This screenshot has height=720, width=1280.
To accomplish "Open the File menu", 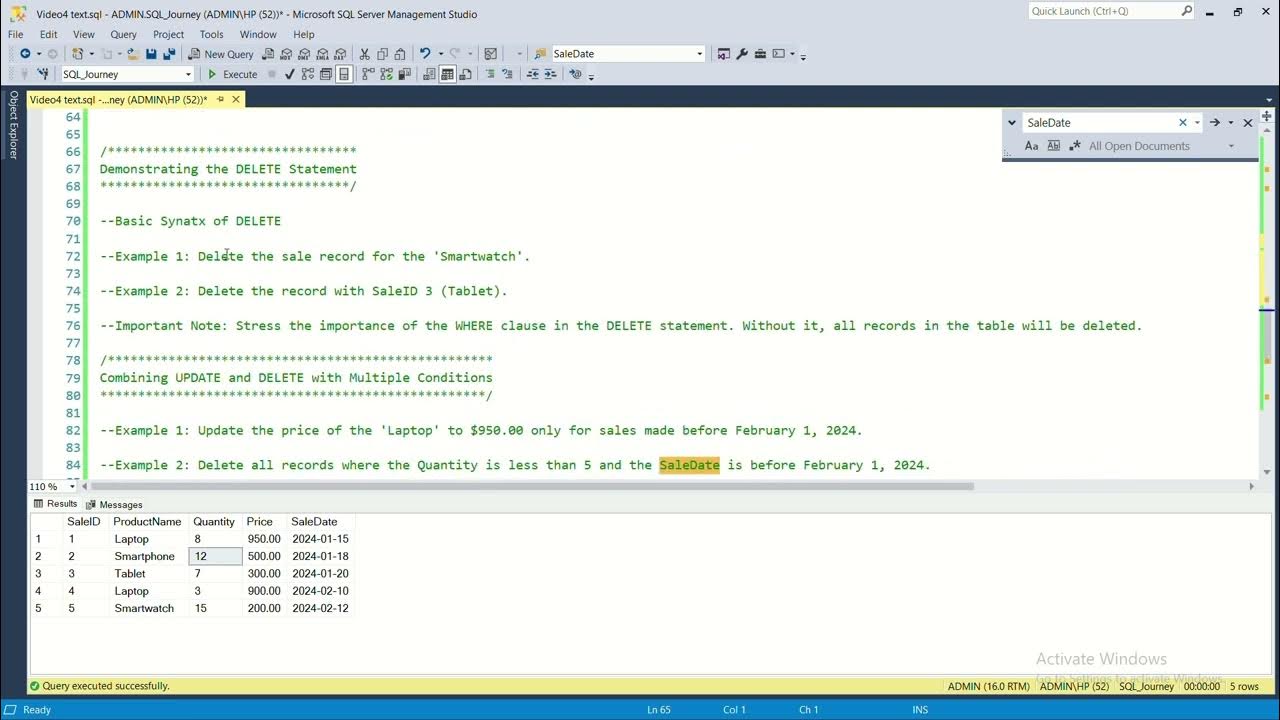I will click(16, 34).
